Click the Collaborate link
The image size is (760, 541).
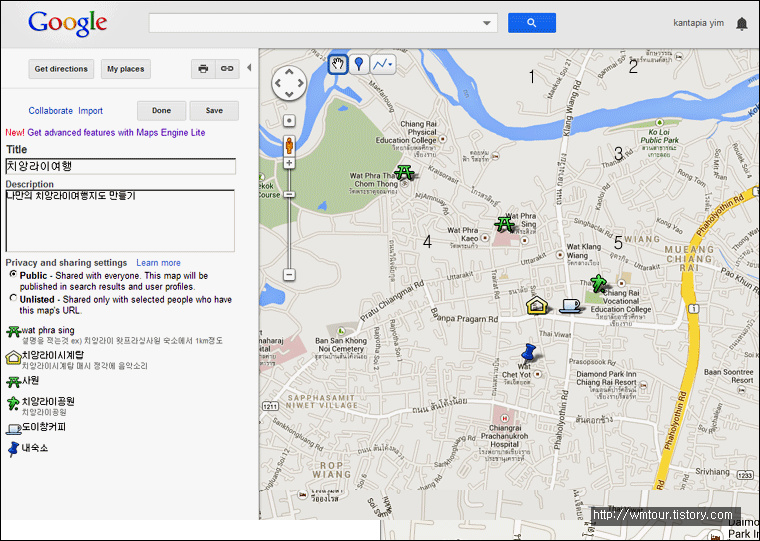pos(50,111)
